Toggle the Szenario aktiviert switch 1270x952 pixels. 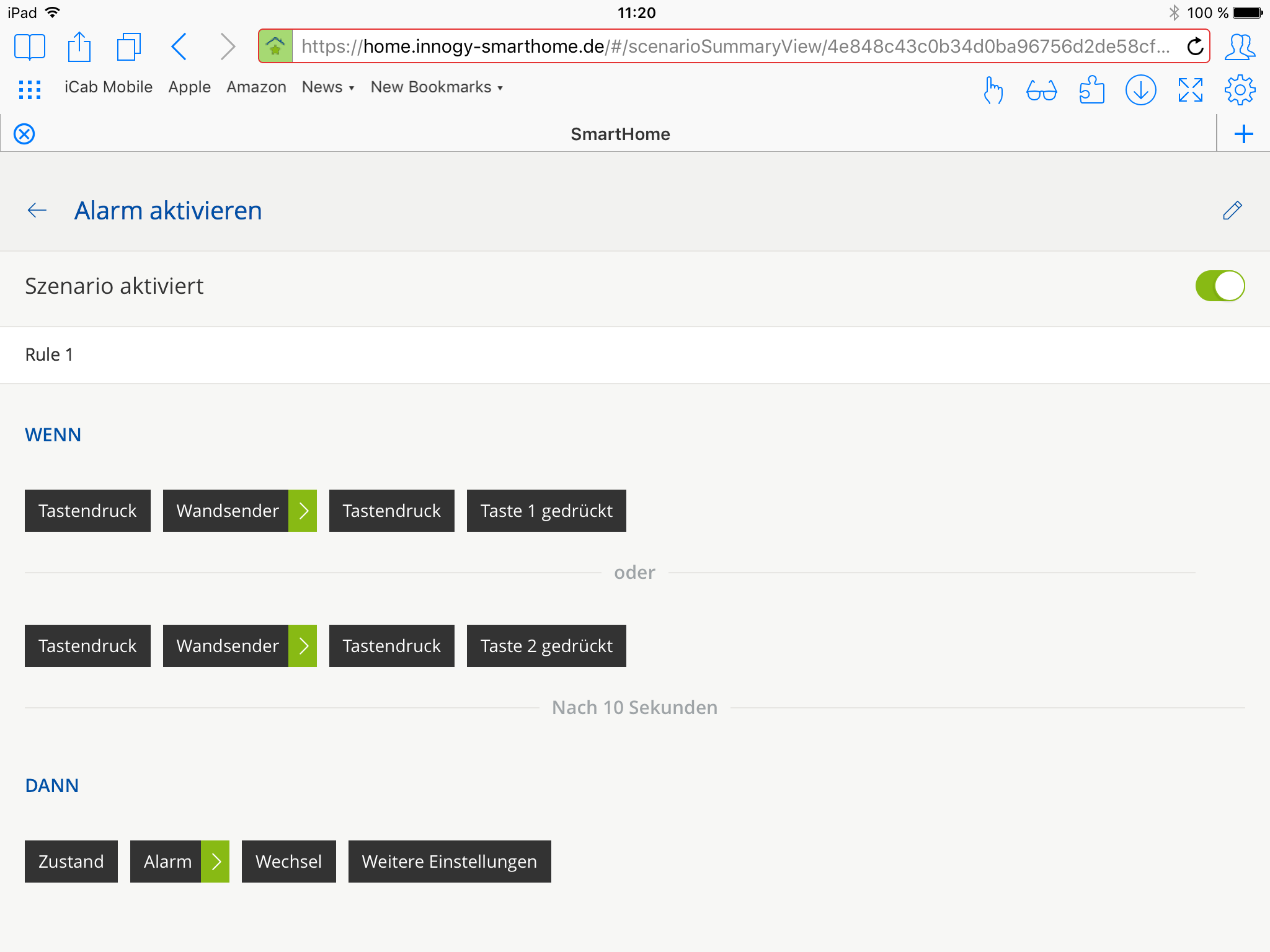click(1219, 286)
